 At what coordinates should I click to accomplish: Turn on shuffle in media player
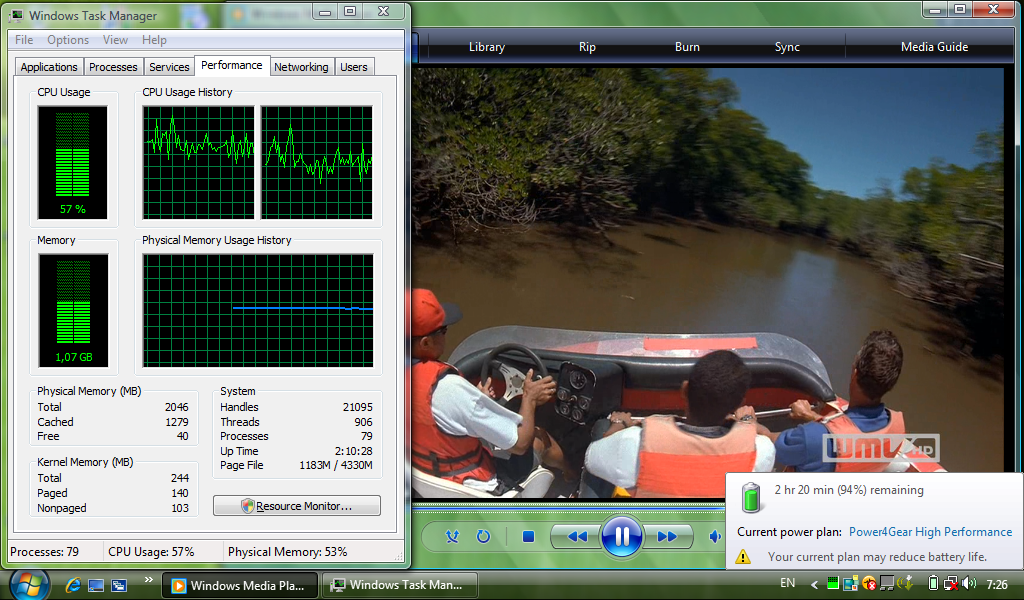click(453, 537)
